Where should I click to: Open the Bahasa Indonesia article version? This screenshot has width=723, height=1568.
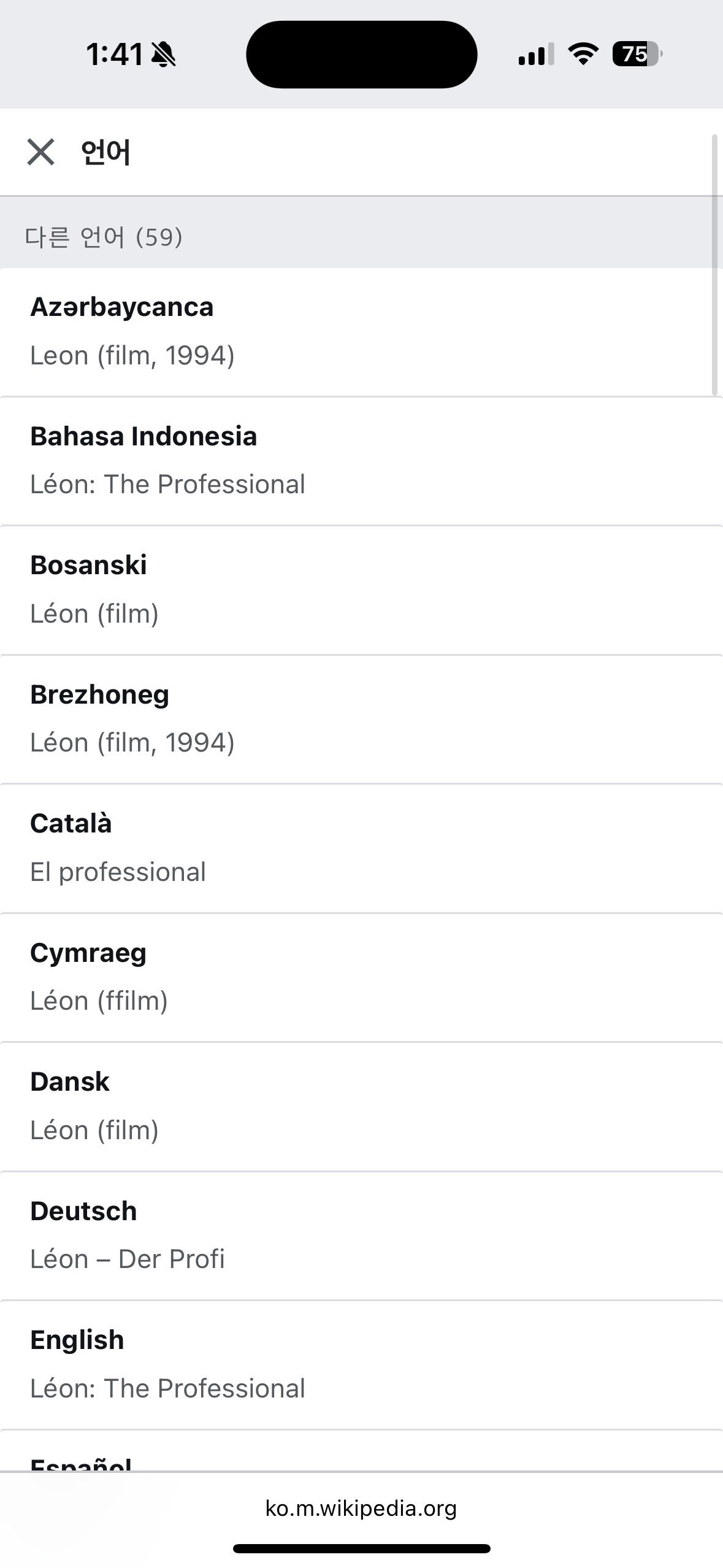coord(361,461)
